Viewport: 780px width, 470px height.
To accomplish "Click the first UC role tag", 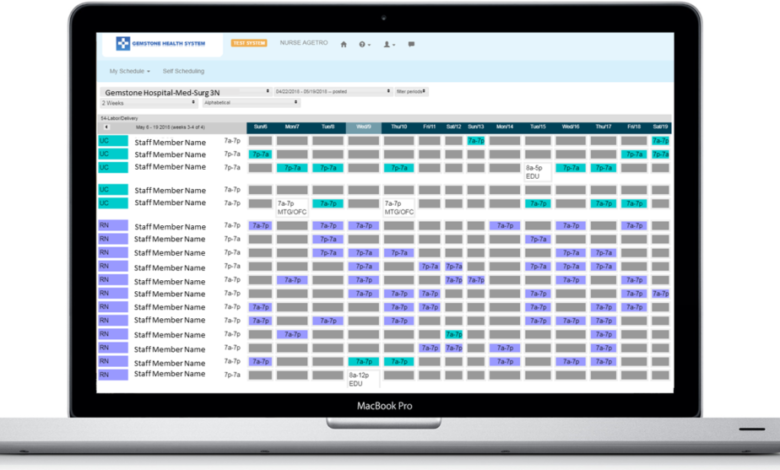I will point(112,141).
